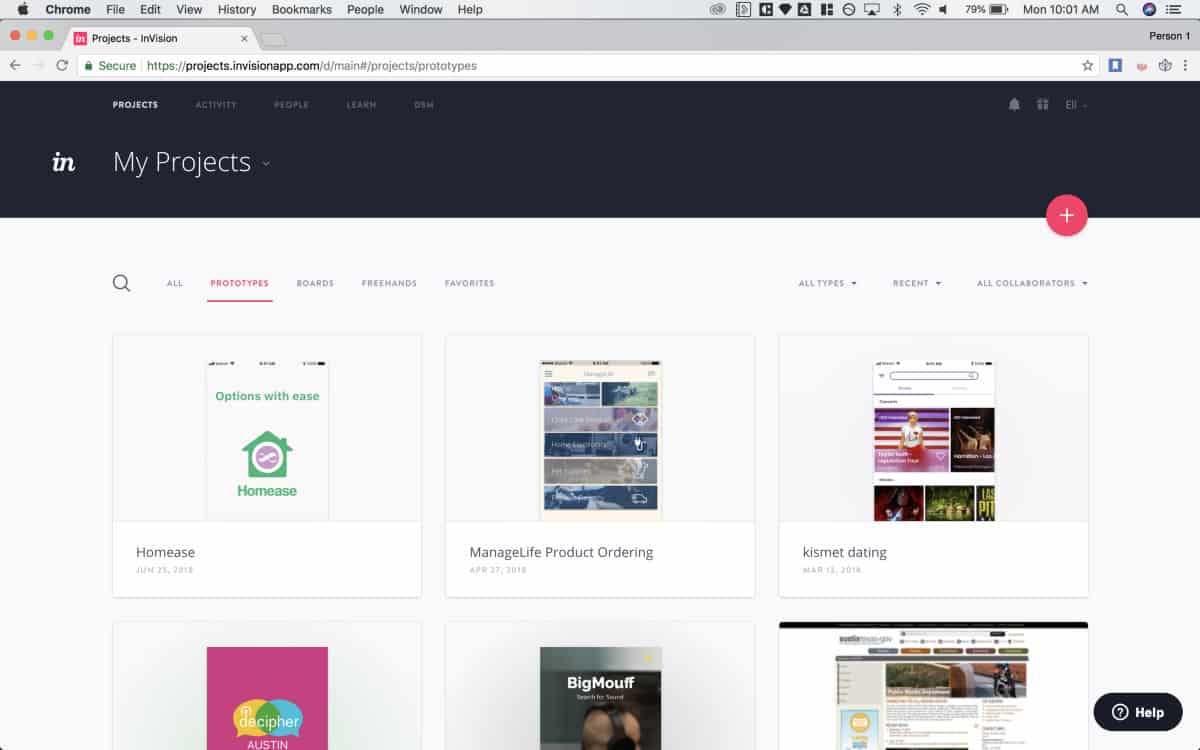The height and width of the screenshot is (750, 1200).
Task: Switch to the Freehands filter tab
Action: click(x=389, y=283)
